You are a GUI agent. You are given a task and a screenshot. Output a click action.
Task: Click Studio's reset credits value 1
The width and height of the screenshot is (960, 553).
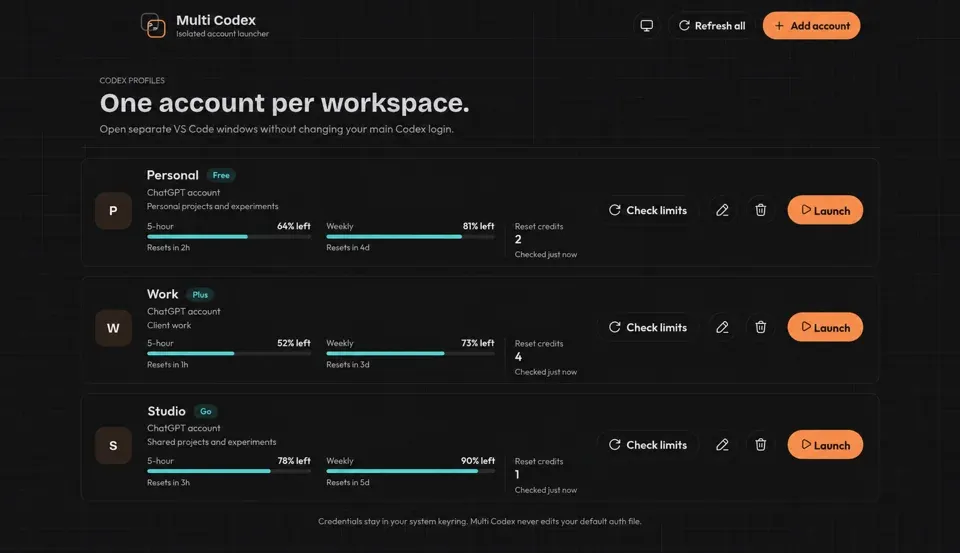pos(517,475)
